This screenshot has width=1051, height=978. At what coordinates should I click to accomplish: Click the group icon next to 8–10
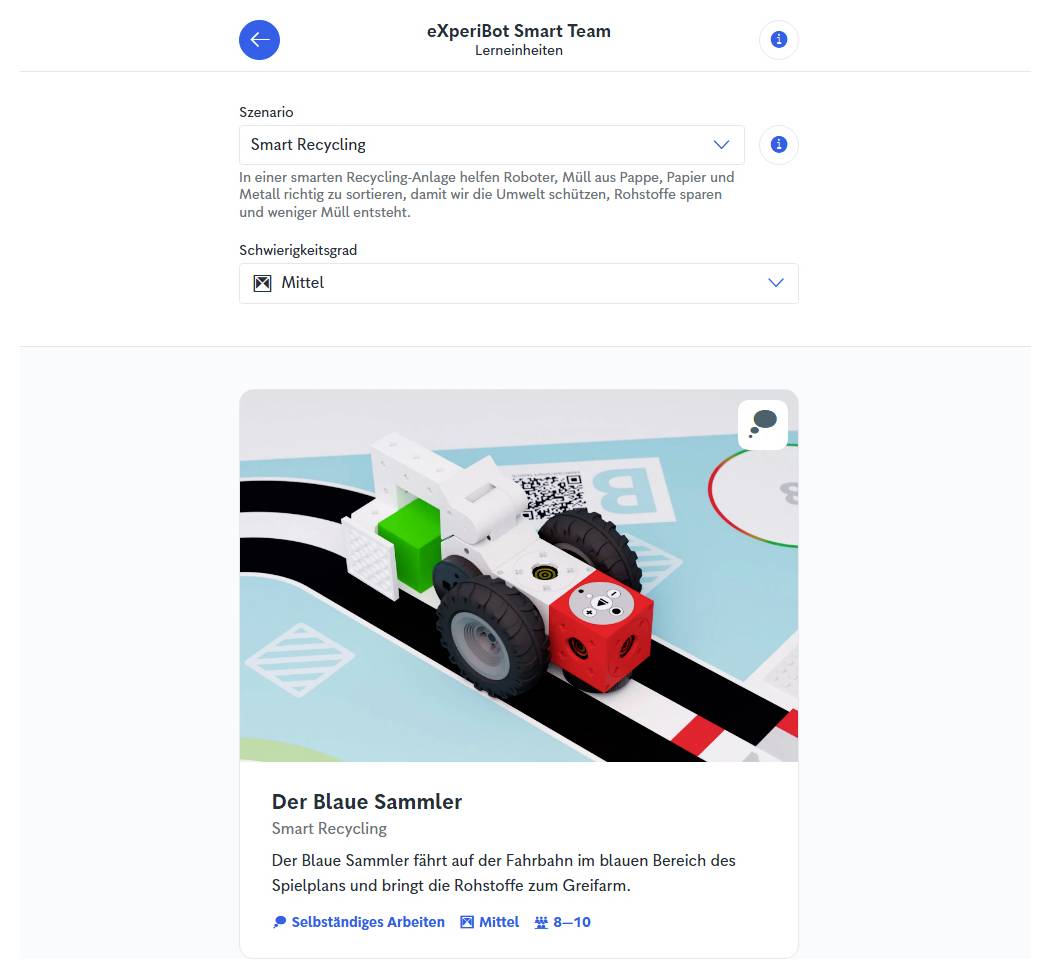(x=541, y=922)
